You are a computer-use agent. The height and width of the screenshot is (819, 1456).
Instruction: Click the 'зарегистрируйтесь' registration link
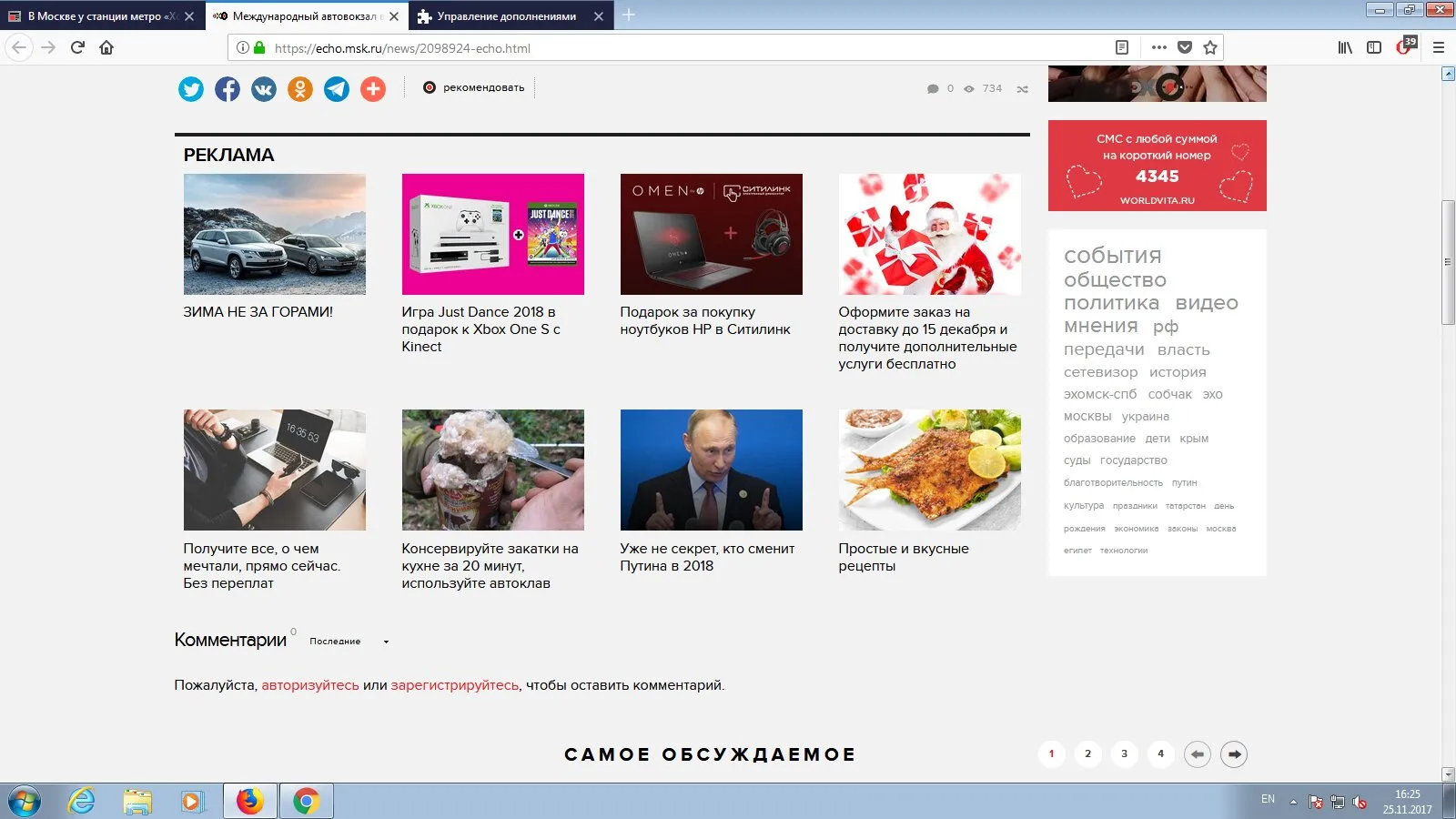coord(455,685)
